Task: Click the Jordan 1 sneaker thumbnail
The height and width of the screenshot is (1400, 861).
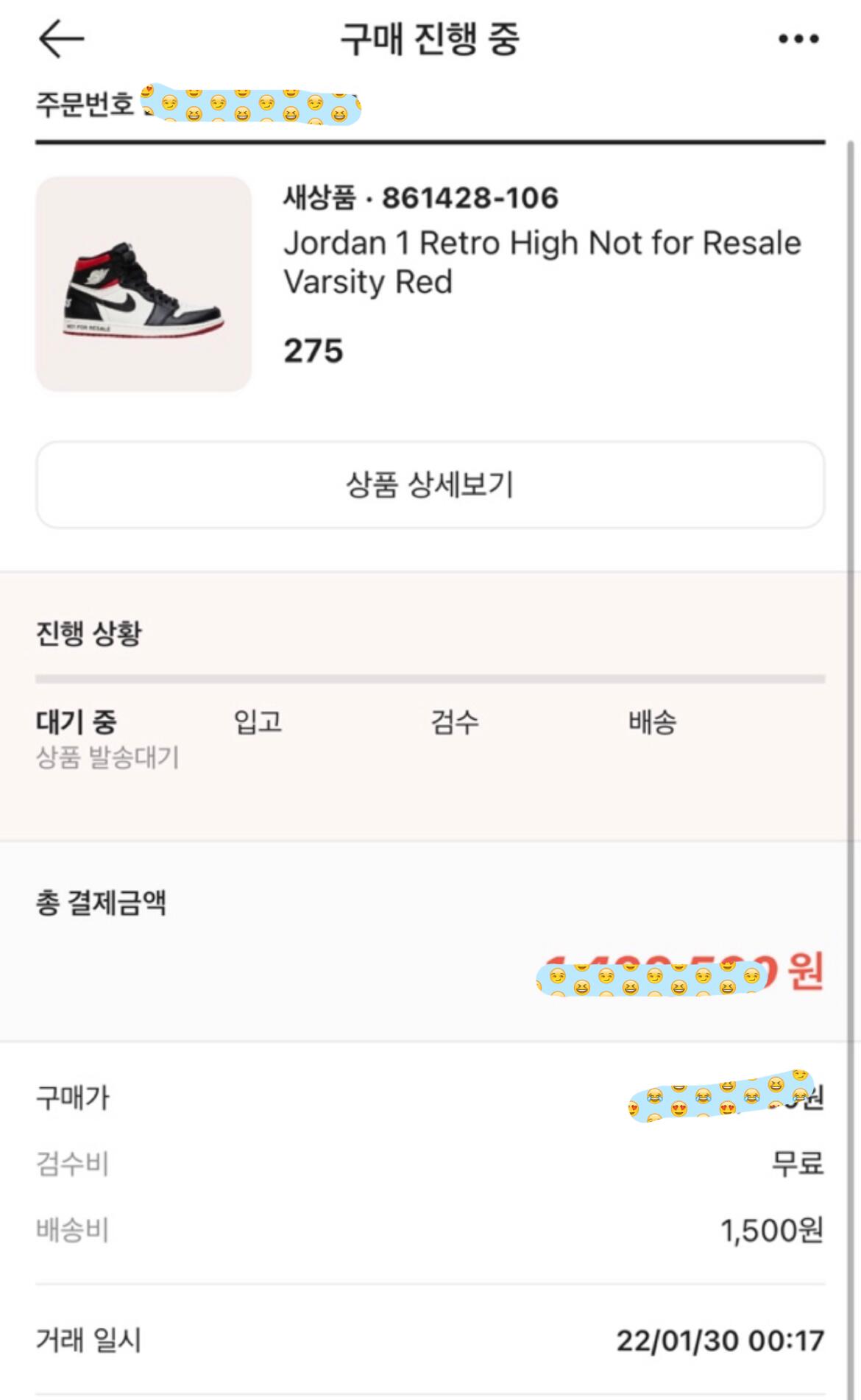Action: pyautogui.click(x=143, y=283)
